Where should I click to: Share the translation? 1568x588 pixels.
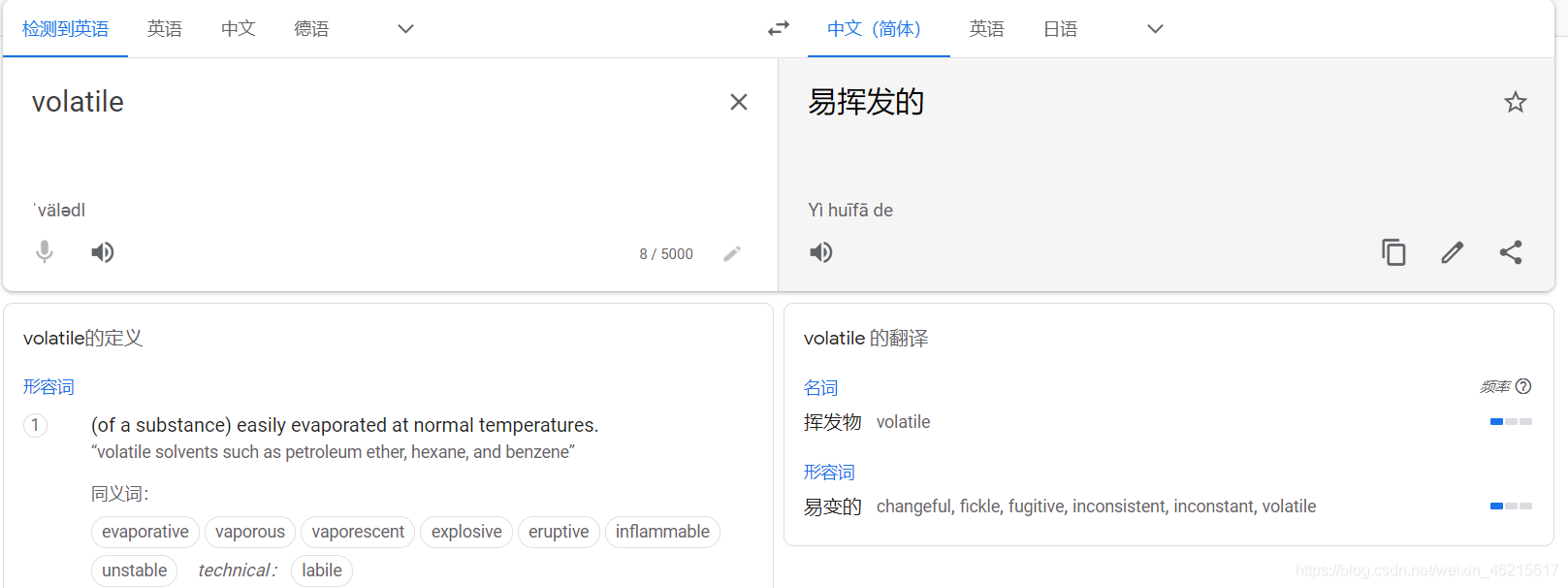click(1511, 252)
